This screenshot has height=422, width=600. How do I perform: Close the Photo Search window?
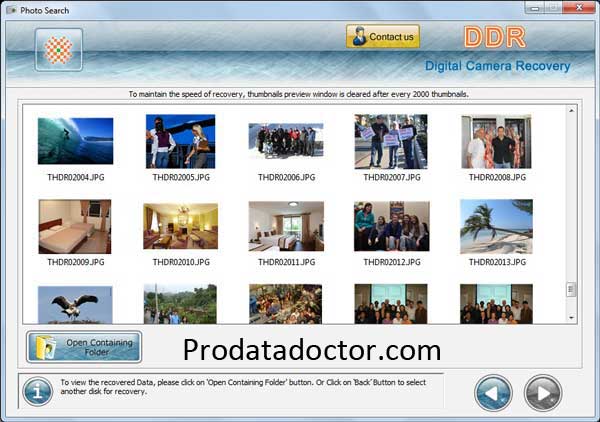pyautogui.click(x=579, y=8)
